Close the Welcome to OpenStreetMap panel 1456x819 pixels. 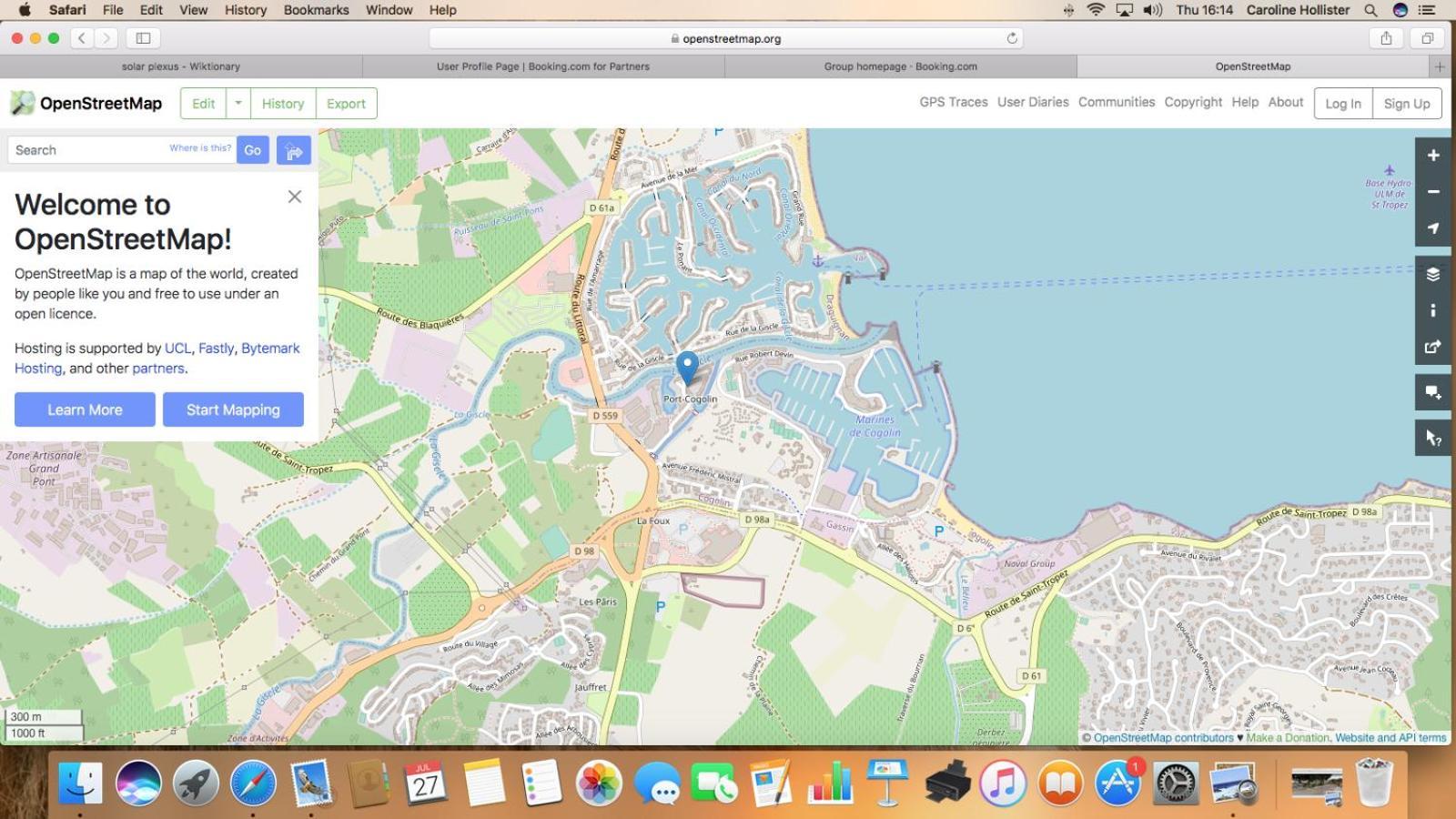(x=295, y=197)
